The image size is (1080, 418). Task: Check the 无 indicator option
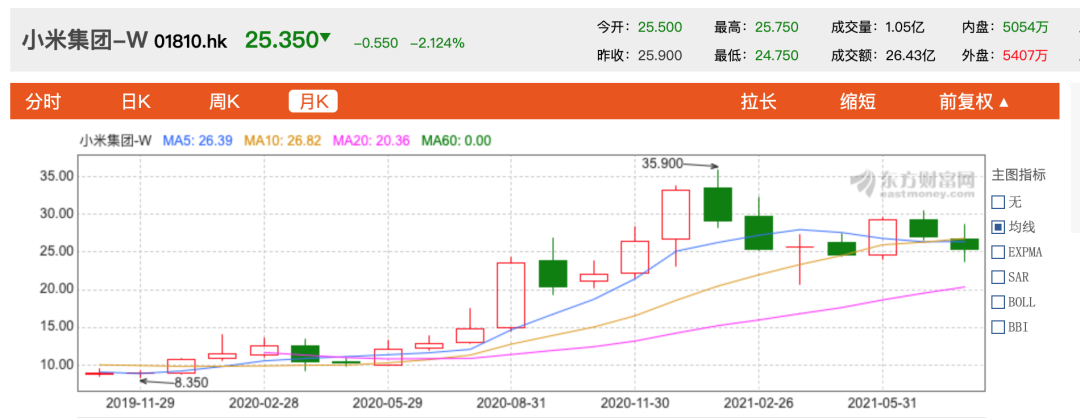point(998,202)
